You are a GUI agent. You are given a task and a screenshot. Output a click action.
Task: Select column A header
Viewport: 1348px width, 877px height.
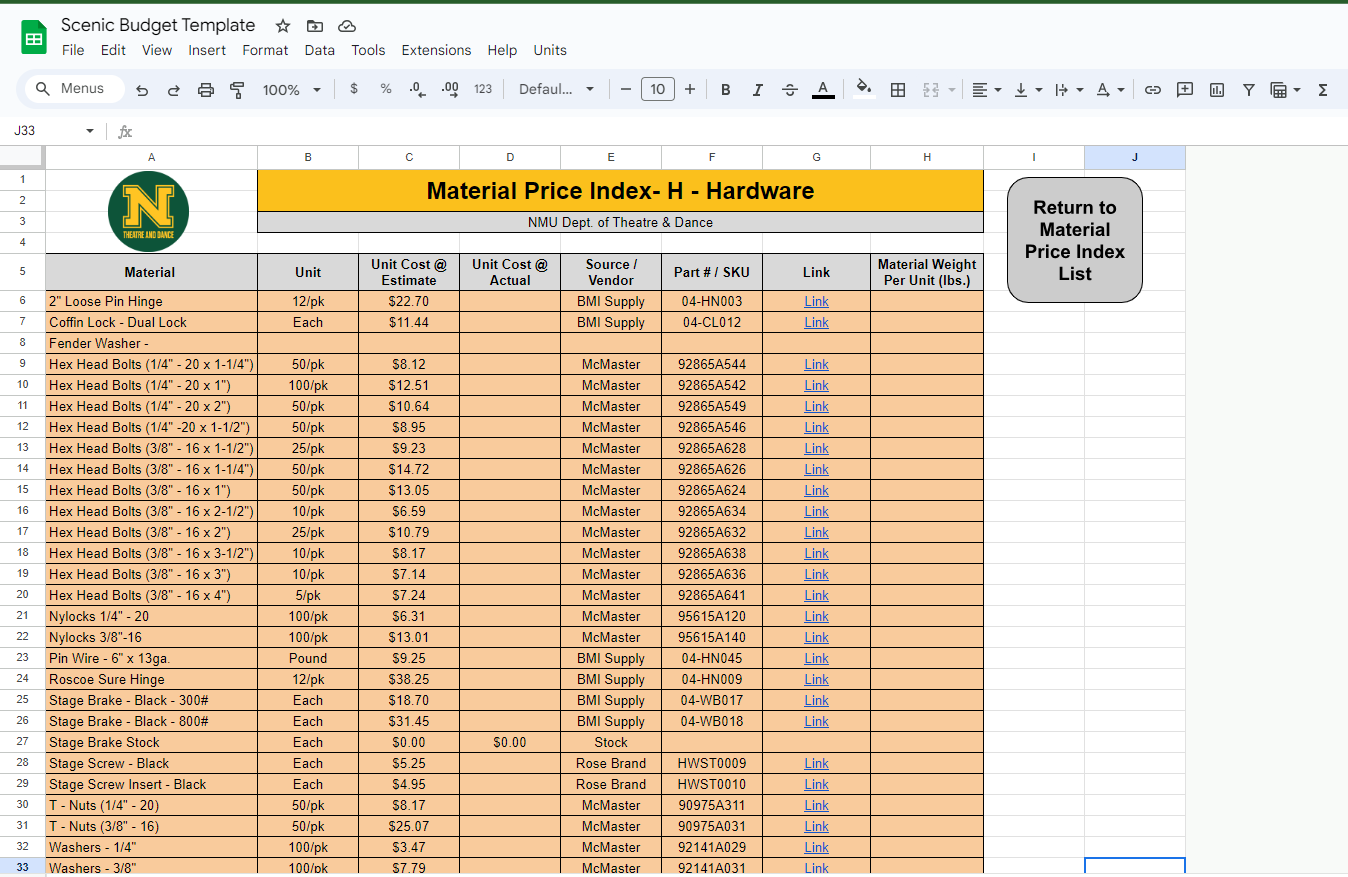point(151,157)
